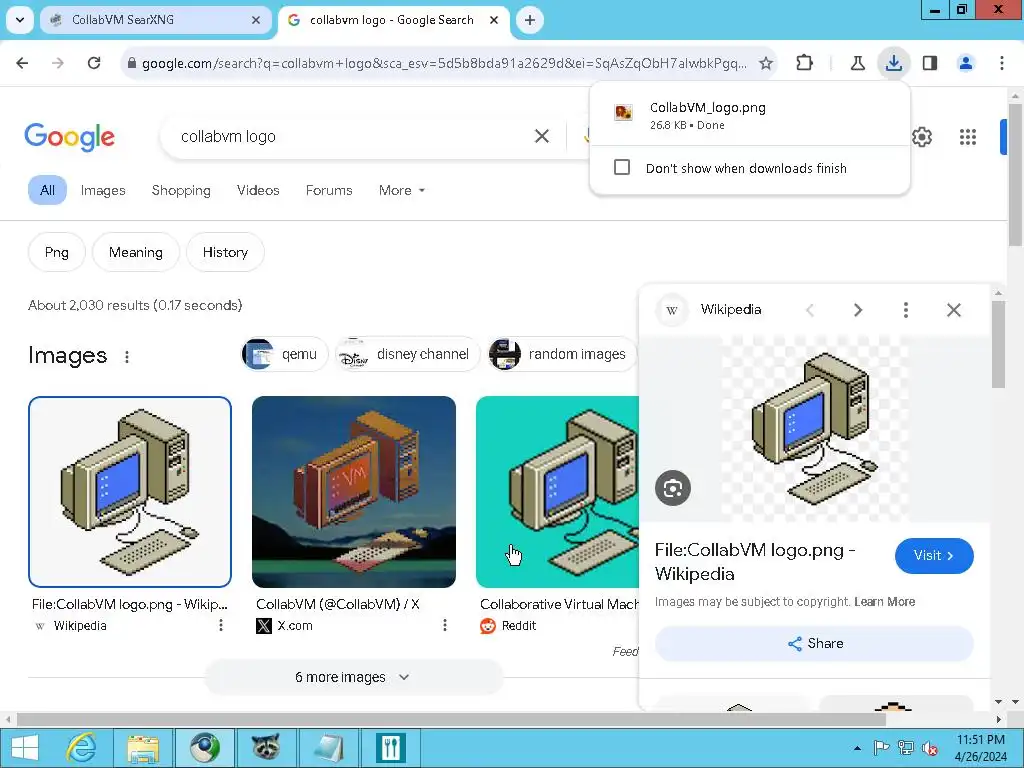Viewport: 1024px width, 768px height.
Task: Open the browser side panel icon
Action: (930, 63)
